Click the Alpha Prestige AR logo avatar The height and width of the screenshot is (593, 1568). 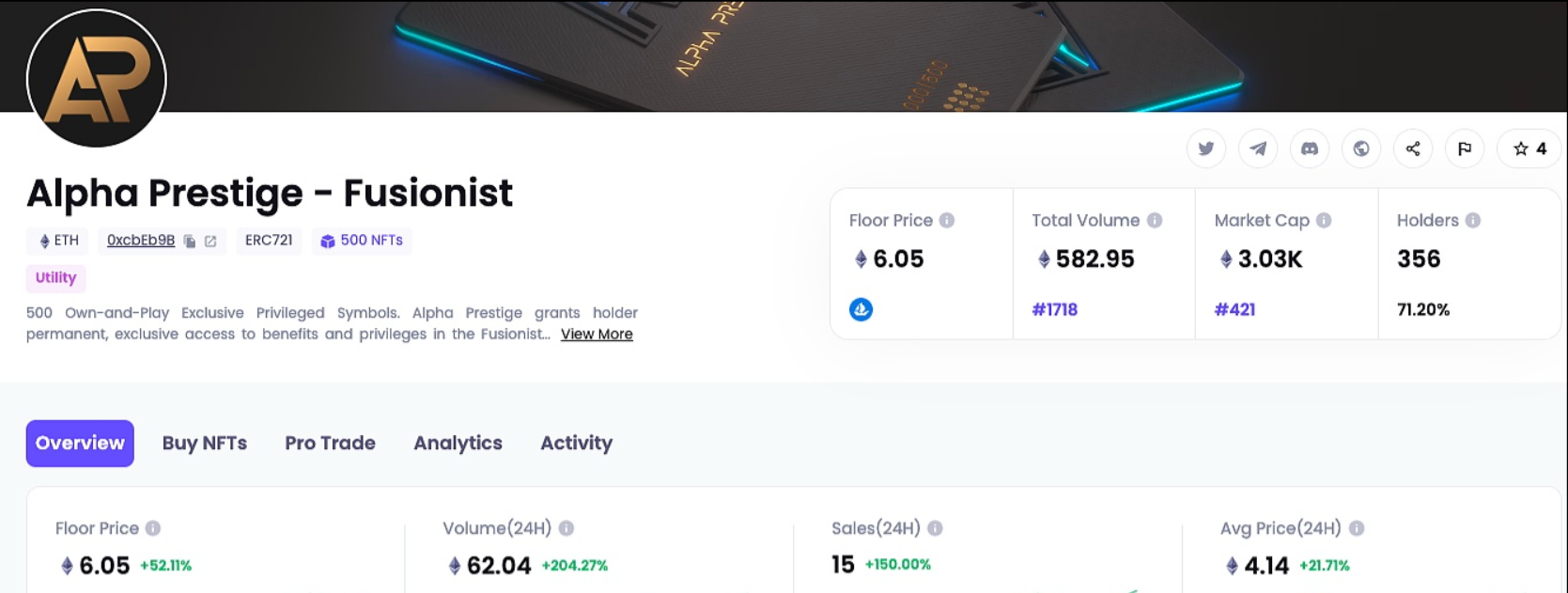pos(97,78)
